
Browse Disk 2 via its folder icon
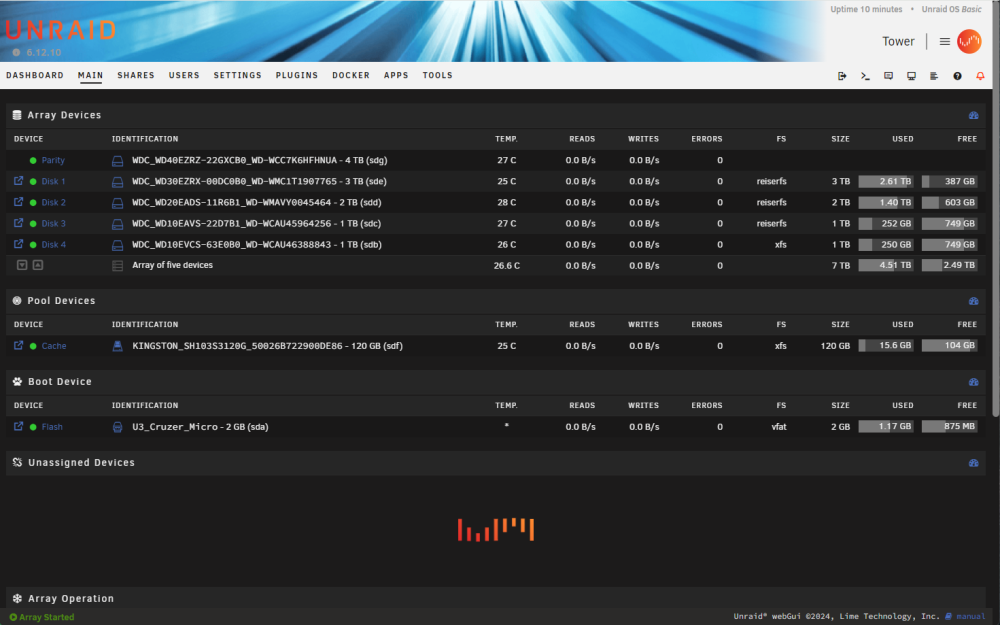click(x=18, y=202)
